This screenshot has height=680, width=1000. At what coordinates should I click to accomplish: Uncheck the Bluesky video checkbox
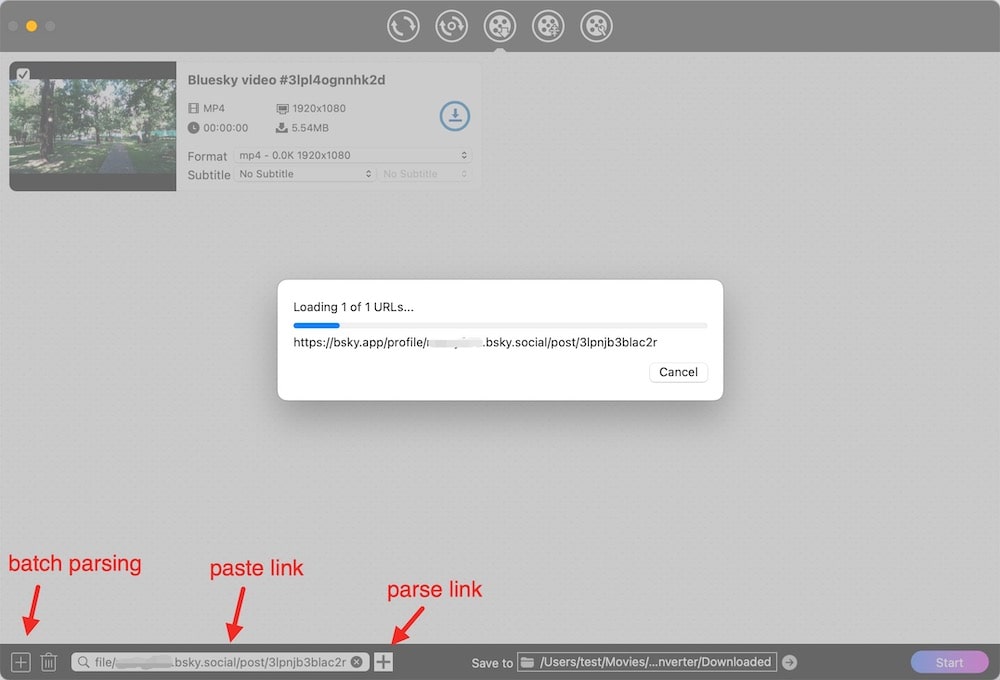tap(23, 74)
